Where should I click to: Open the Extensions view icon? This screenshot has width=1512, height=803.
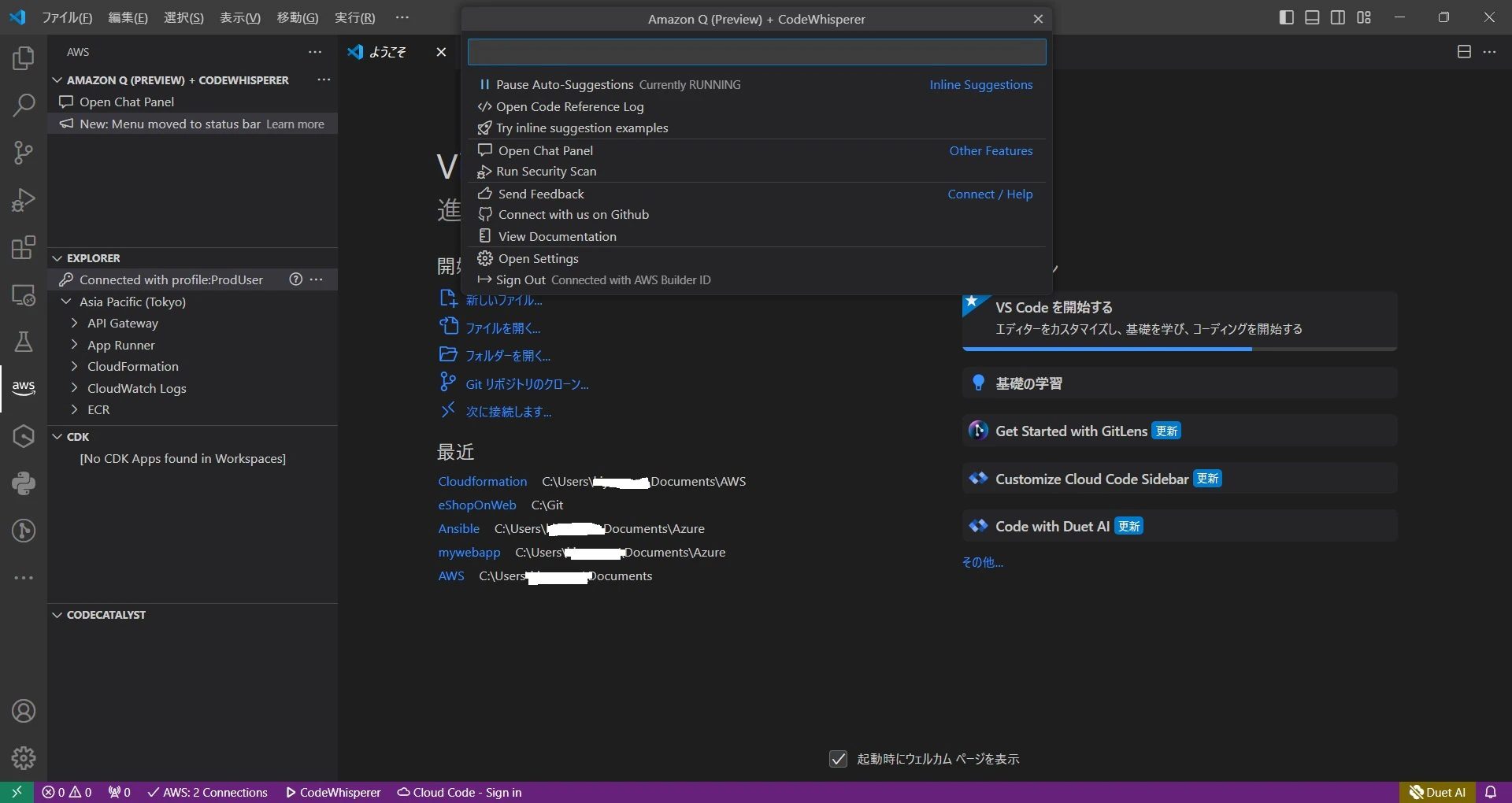(x=24, y=247)
